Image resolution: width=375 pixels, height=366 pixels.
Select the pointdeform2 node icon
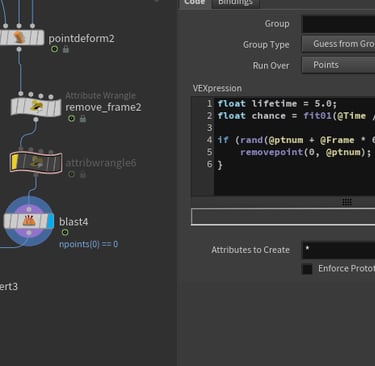[20, 38]
